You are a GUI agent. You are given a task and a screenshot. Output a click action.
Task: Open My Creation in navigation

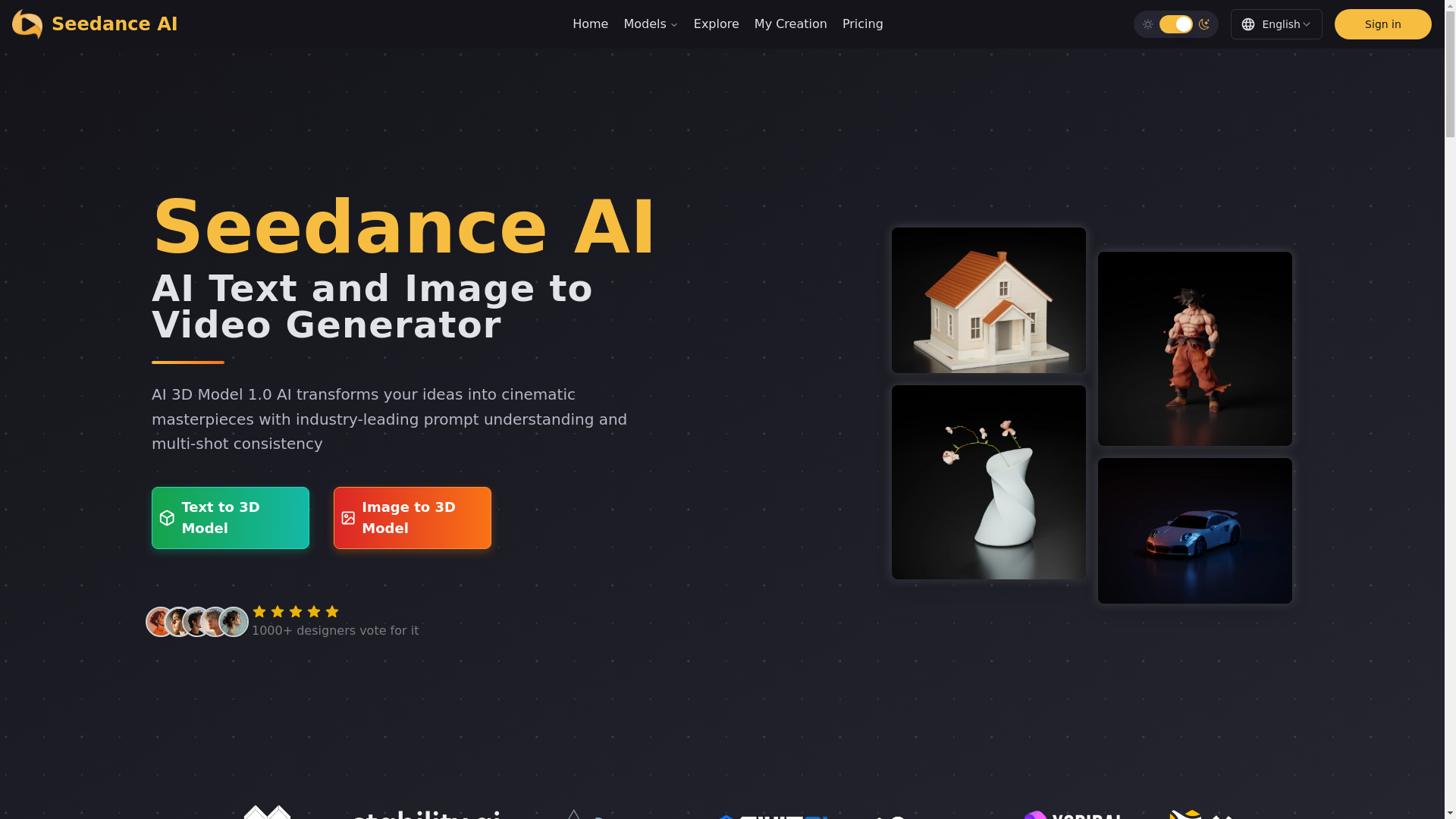pos(790,24)
